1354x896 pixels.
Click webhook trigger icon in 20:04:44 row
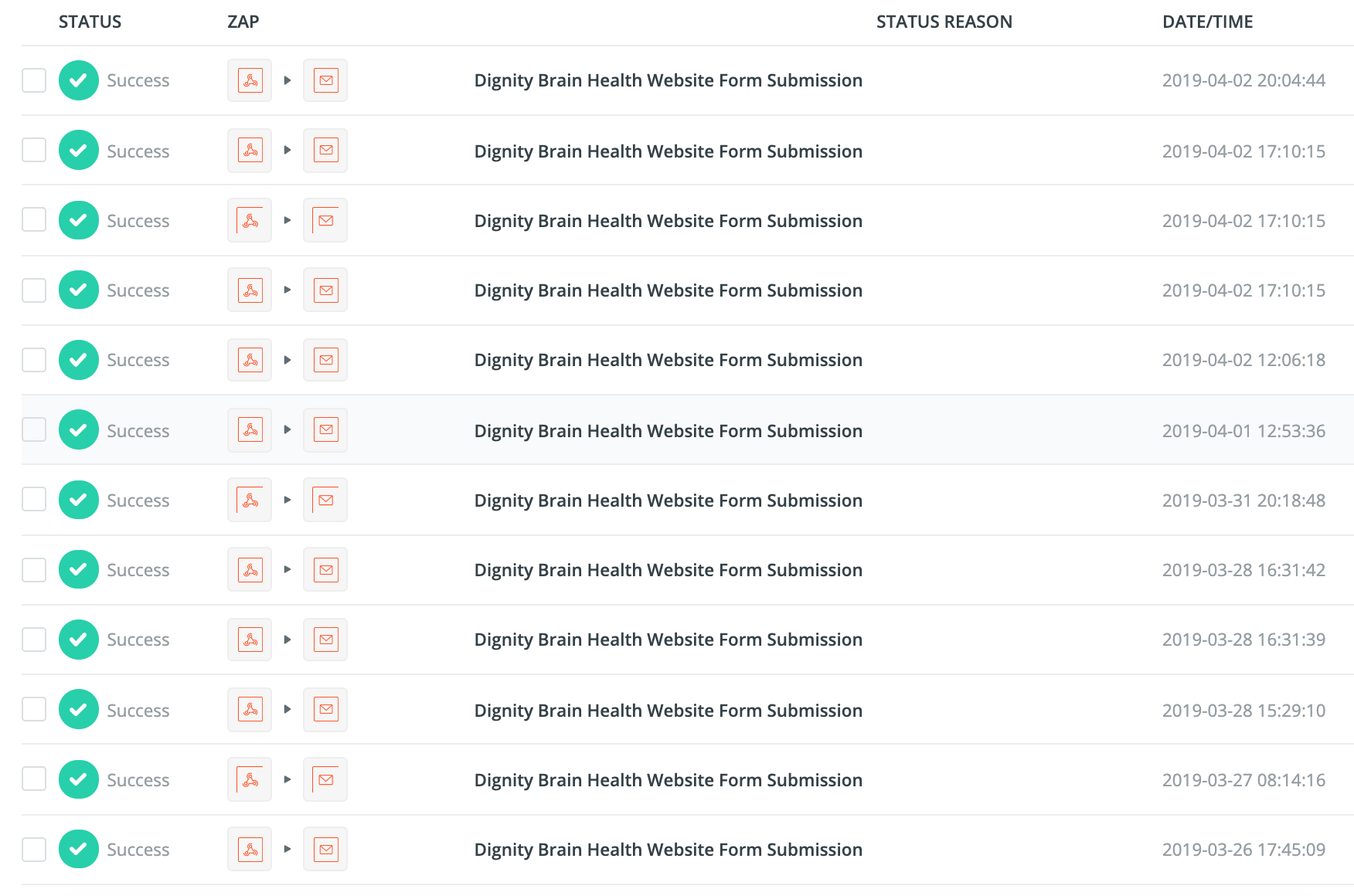coord(250,80)
